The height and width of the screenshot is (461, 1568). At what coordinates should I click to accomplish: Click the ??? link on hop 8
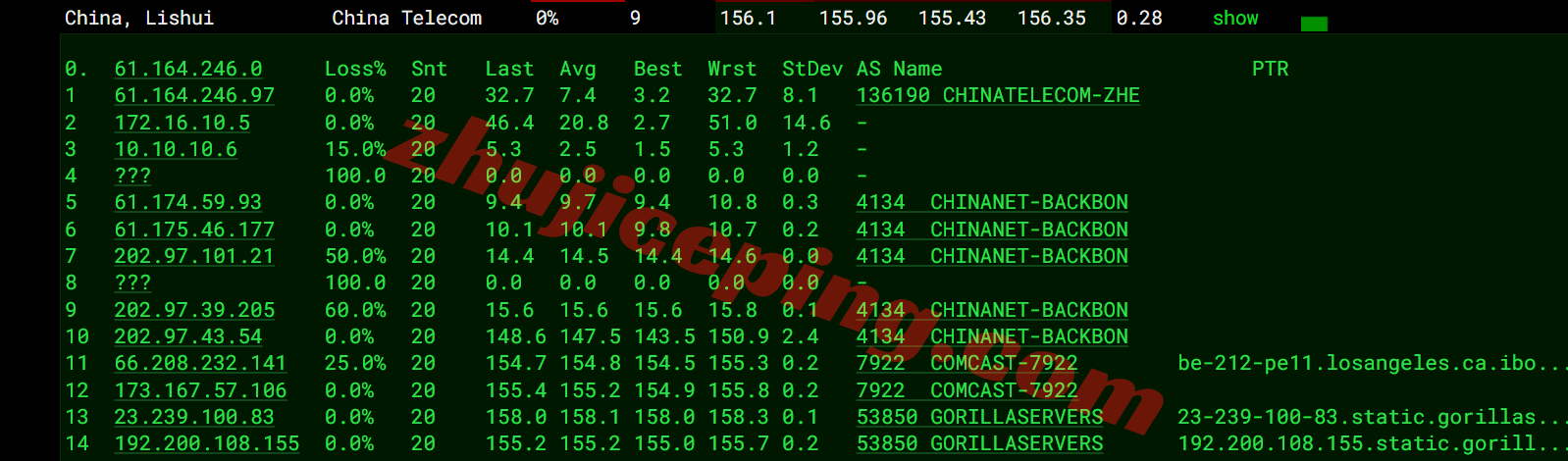click(x=132, y=282)
